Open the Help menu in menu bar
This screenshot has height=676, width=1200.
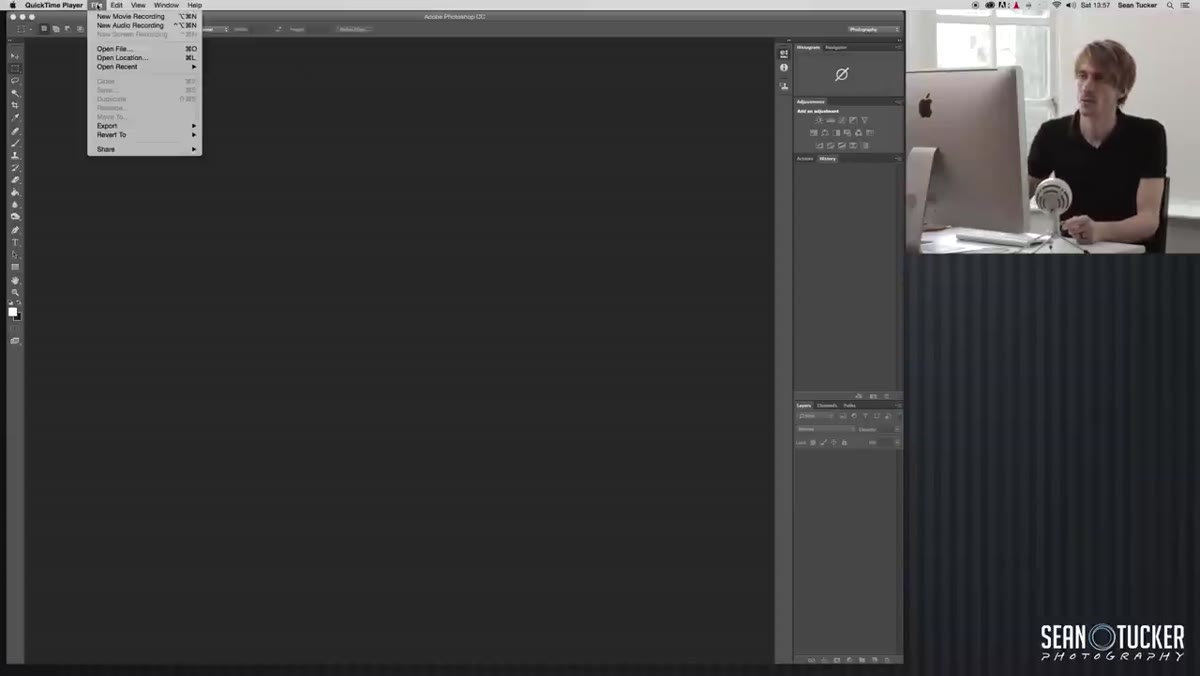(195, 5)
